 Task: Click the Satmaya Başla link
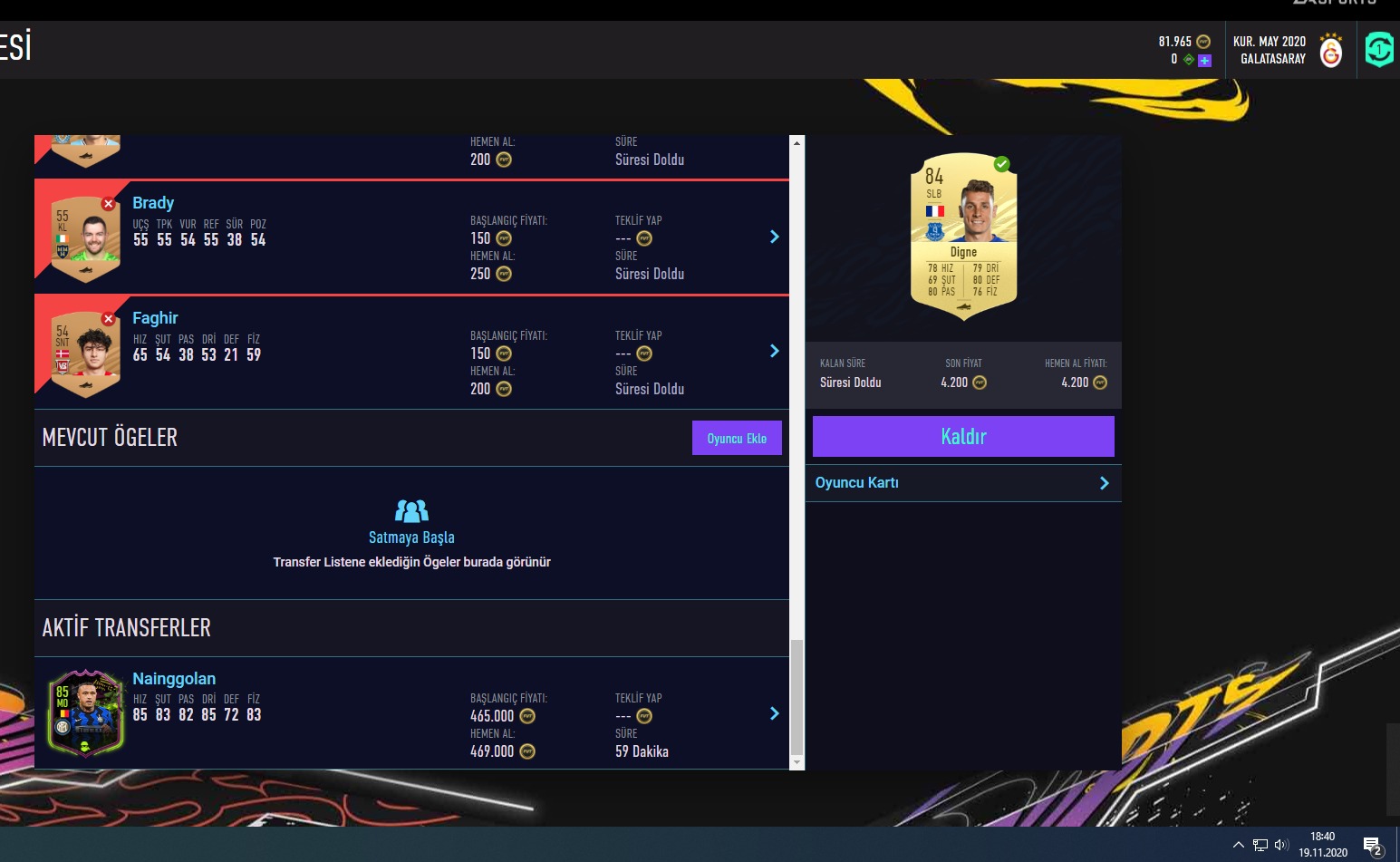[411, 538]
